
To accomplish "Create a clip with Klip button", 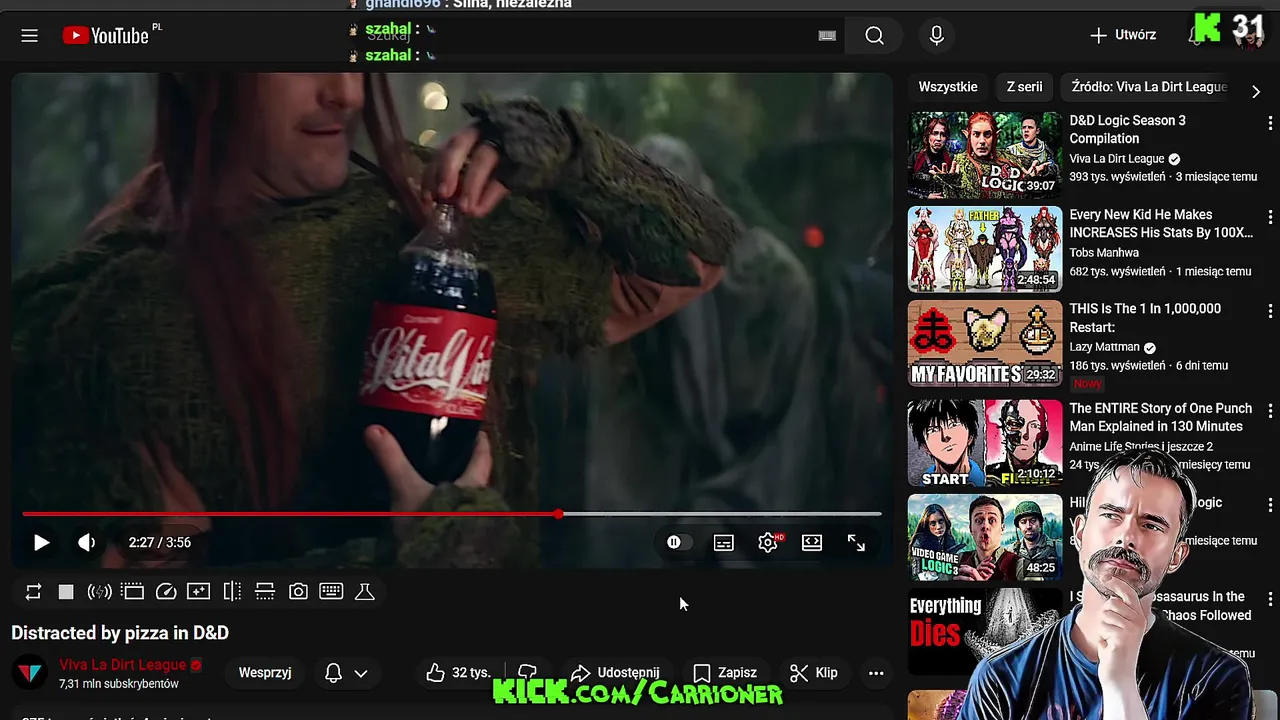I will point(814,673).
